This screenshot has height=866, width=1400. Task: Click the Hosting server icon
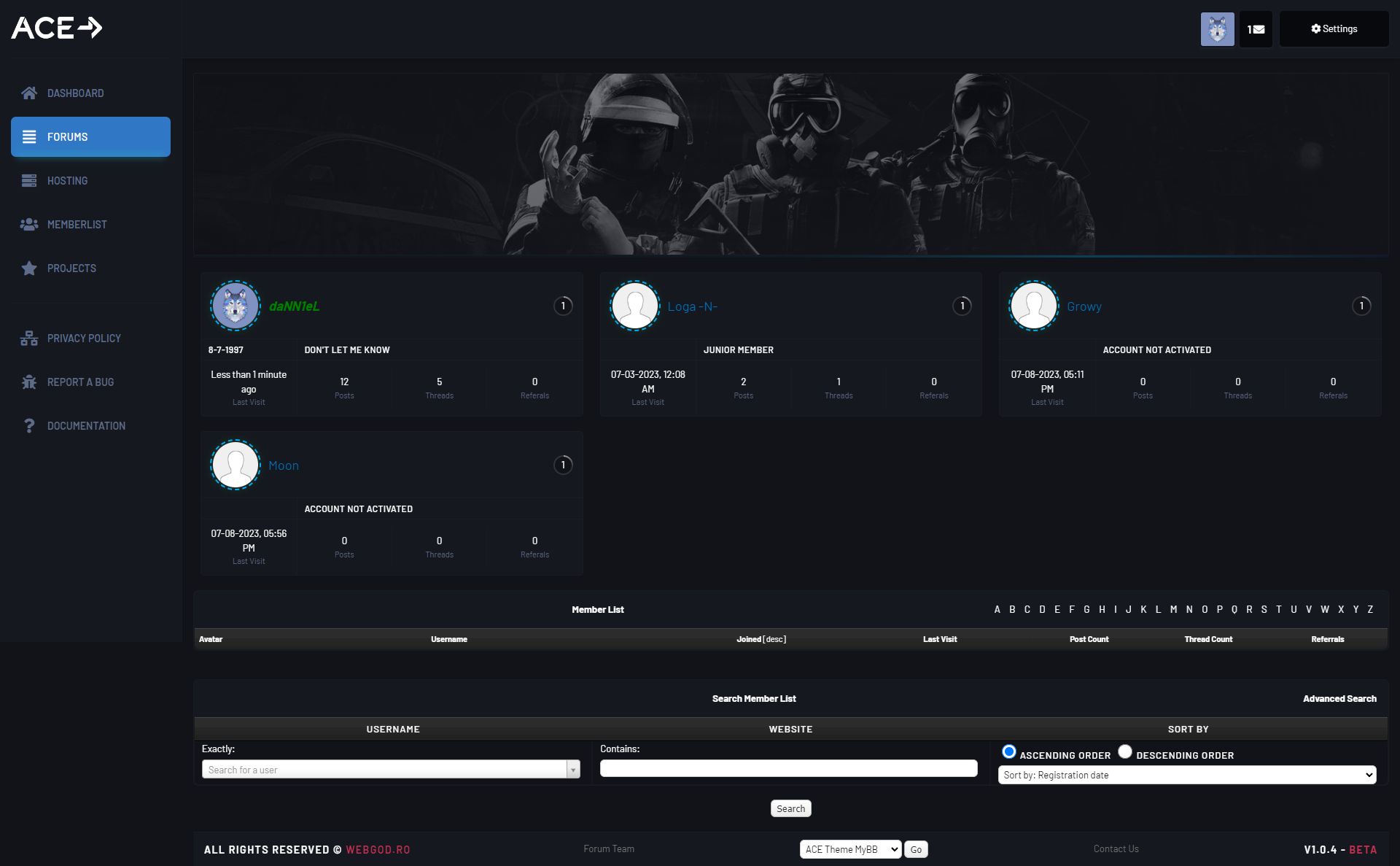[29, 181]
